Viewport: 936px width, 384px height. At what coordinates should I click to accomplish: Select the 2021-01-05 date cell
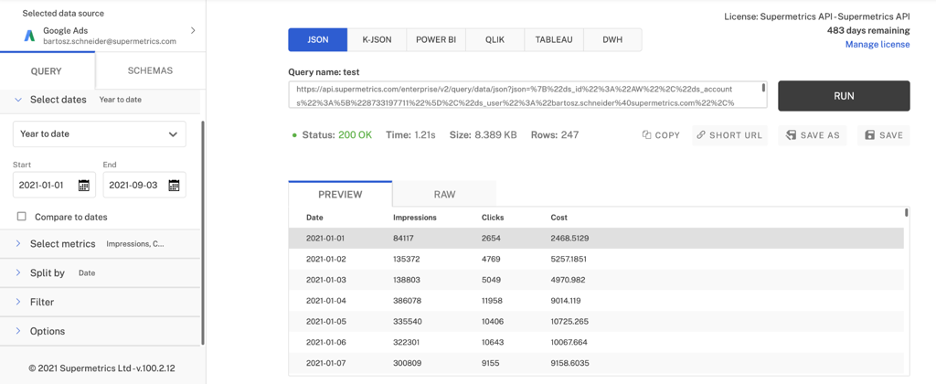pos(326,321)
